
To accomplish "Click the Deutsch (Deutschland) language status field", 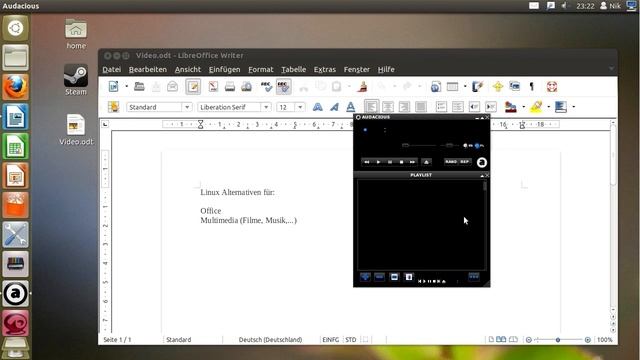I will tap(270, 340).
